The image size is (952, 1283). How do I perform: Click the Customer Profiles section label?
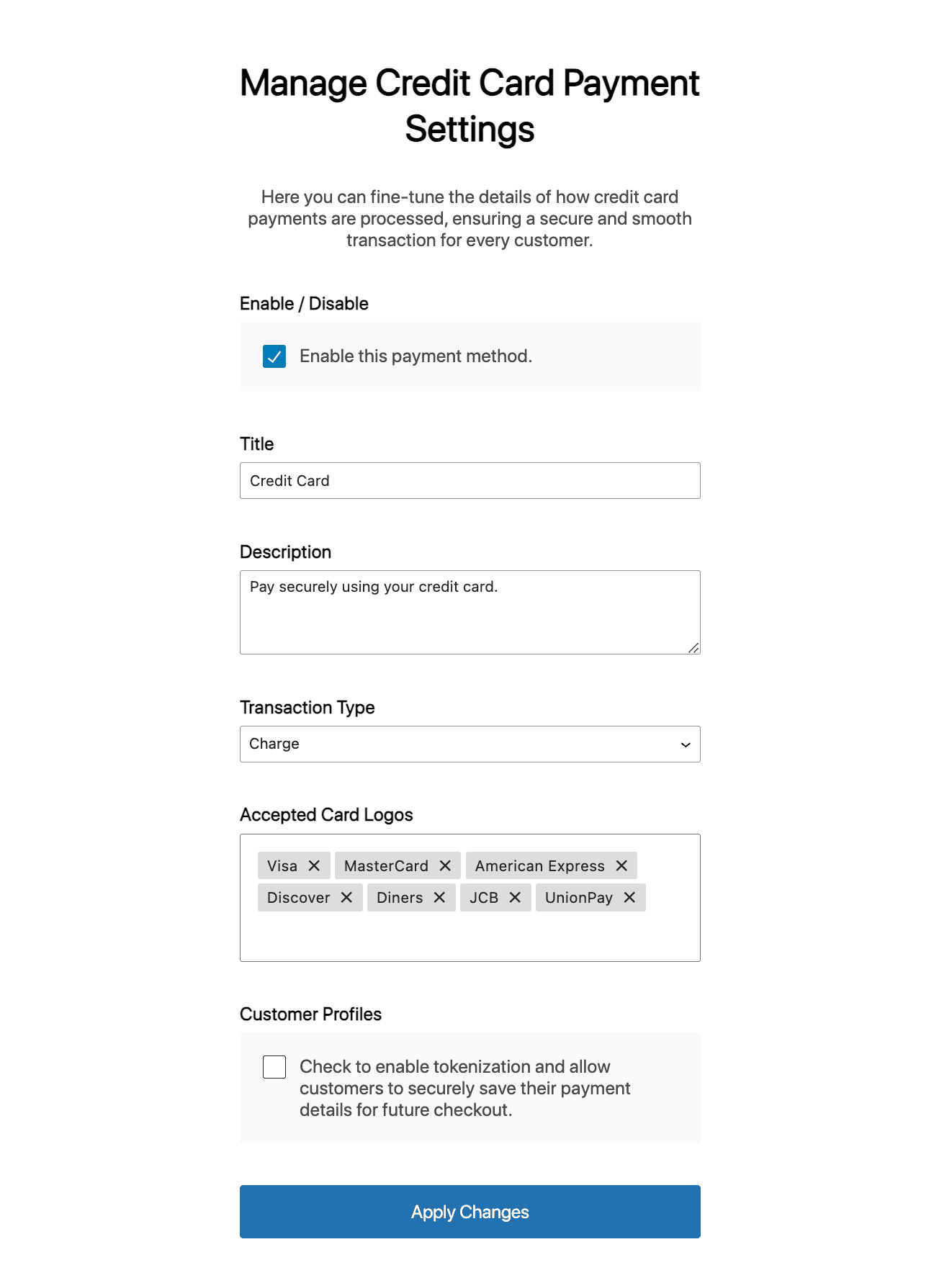coord(310,1014)
